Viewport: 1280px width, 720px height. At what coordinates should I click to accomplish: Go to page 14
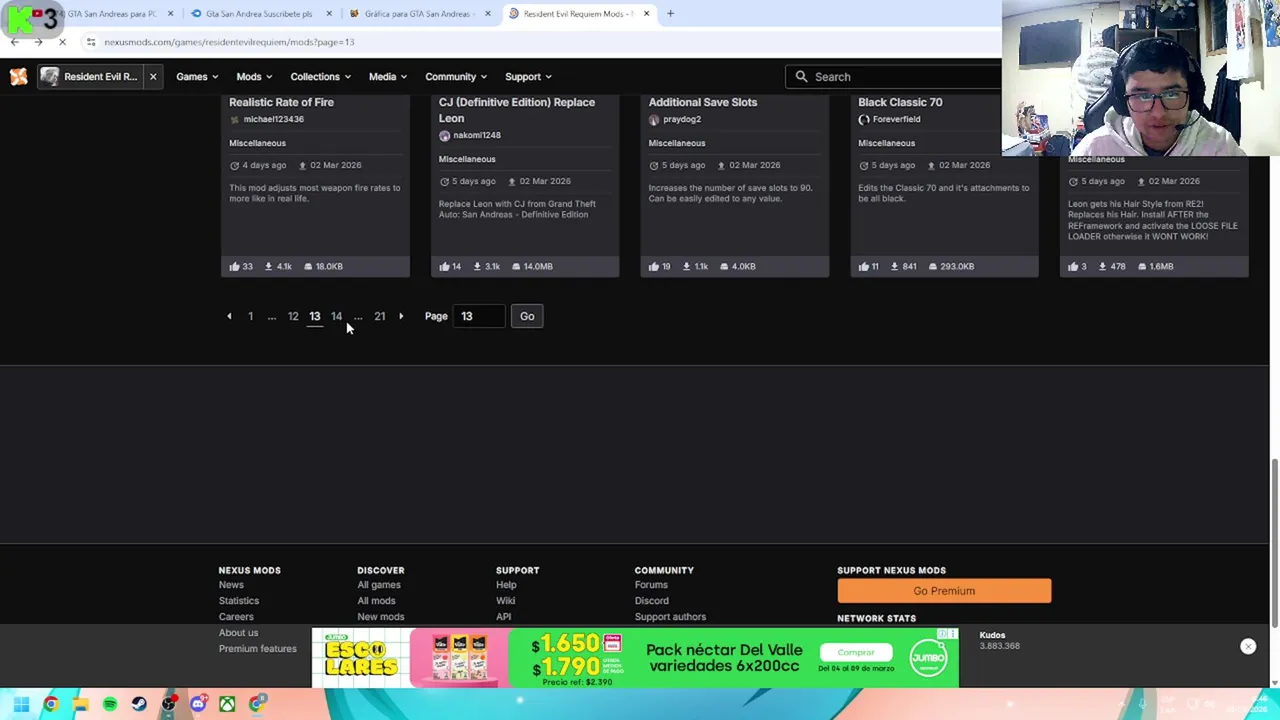tap(336, 316)
